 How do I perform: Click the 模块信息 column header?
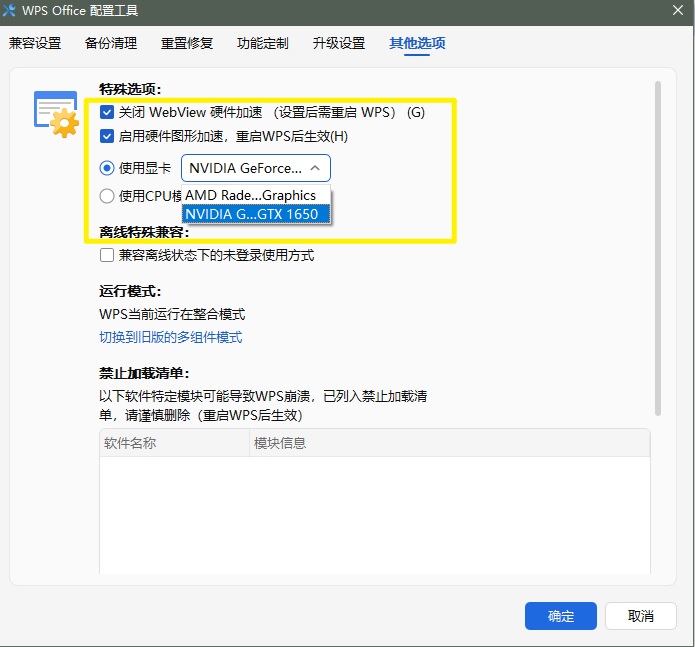click(x=450, y=443)
